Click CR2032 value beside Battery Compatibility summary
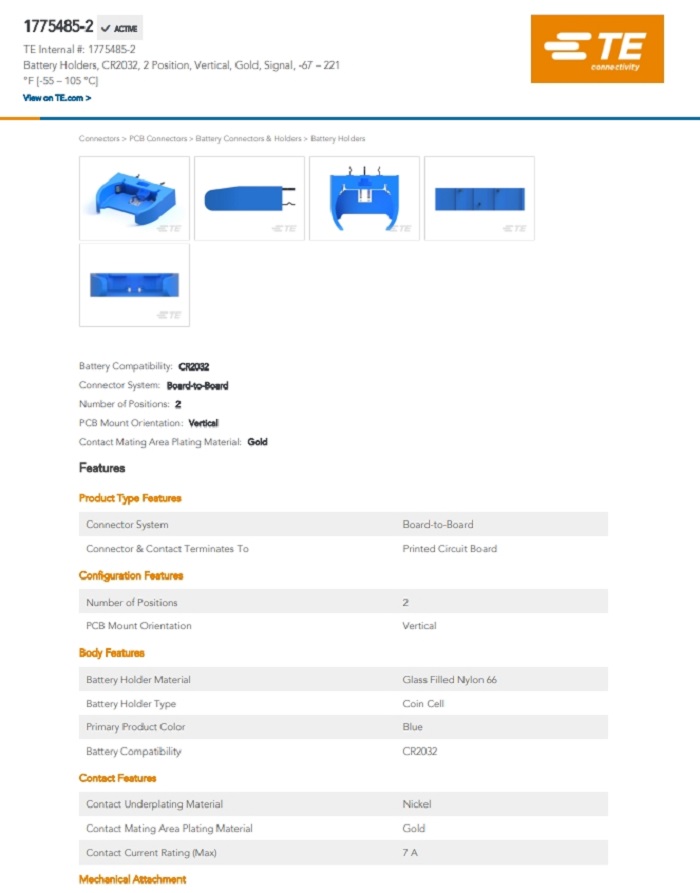The image size is (700, 893). [x=194, y=367]
